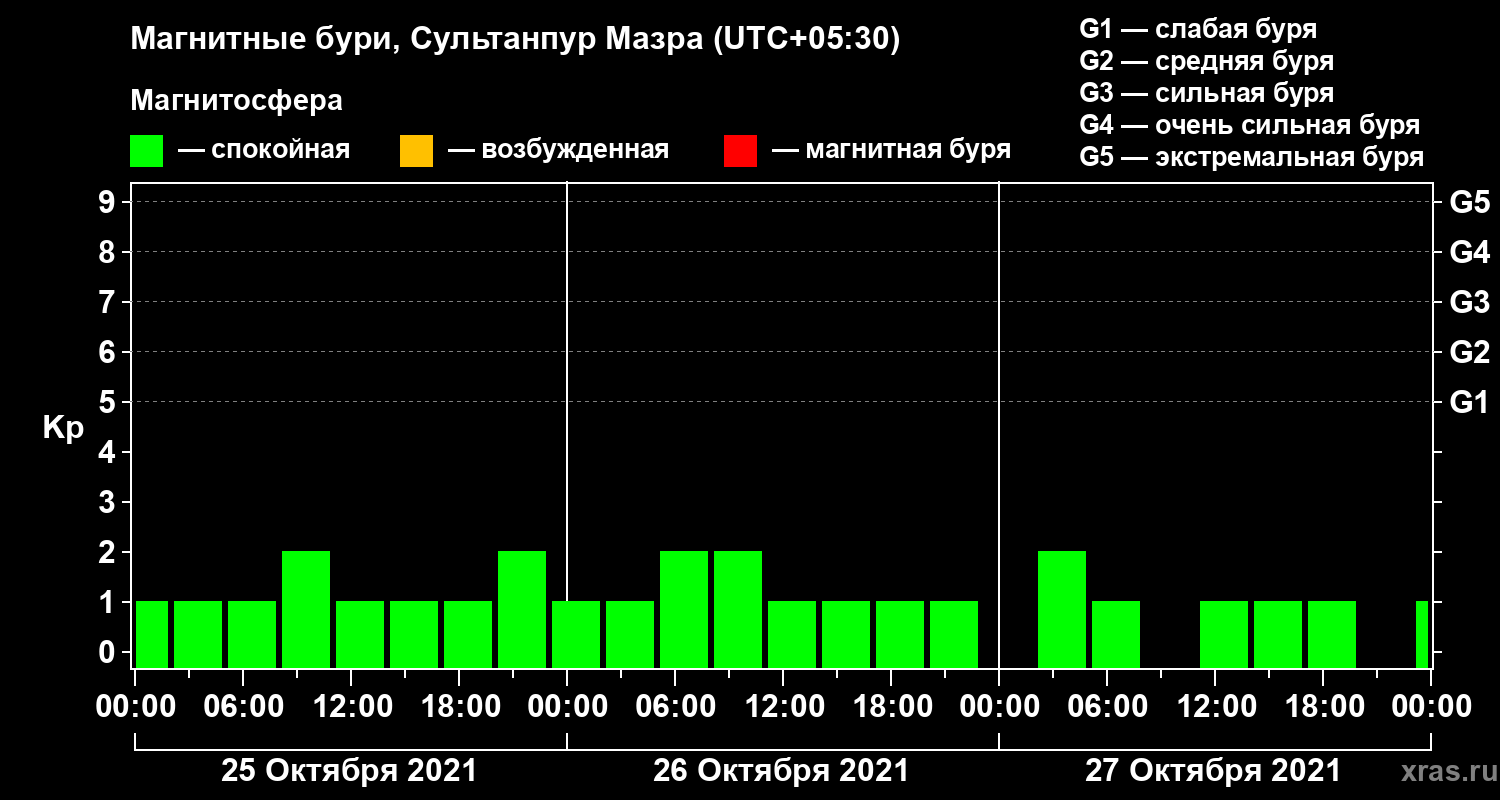This screenshot has width=1500, height=800.
Task: Click the red 'магнитная буря' legend swatch
Action: 740,151
